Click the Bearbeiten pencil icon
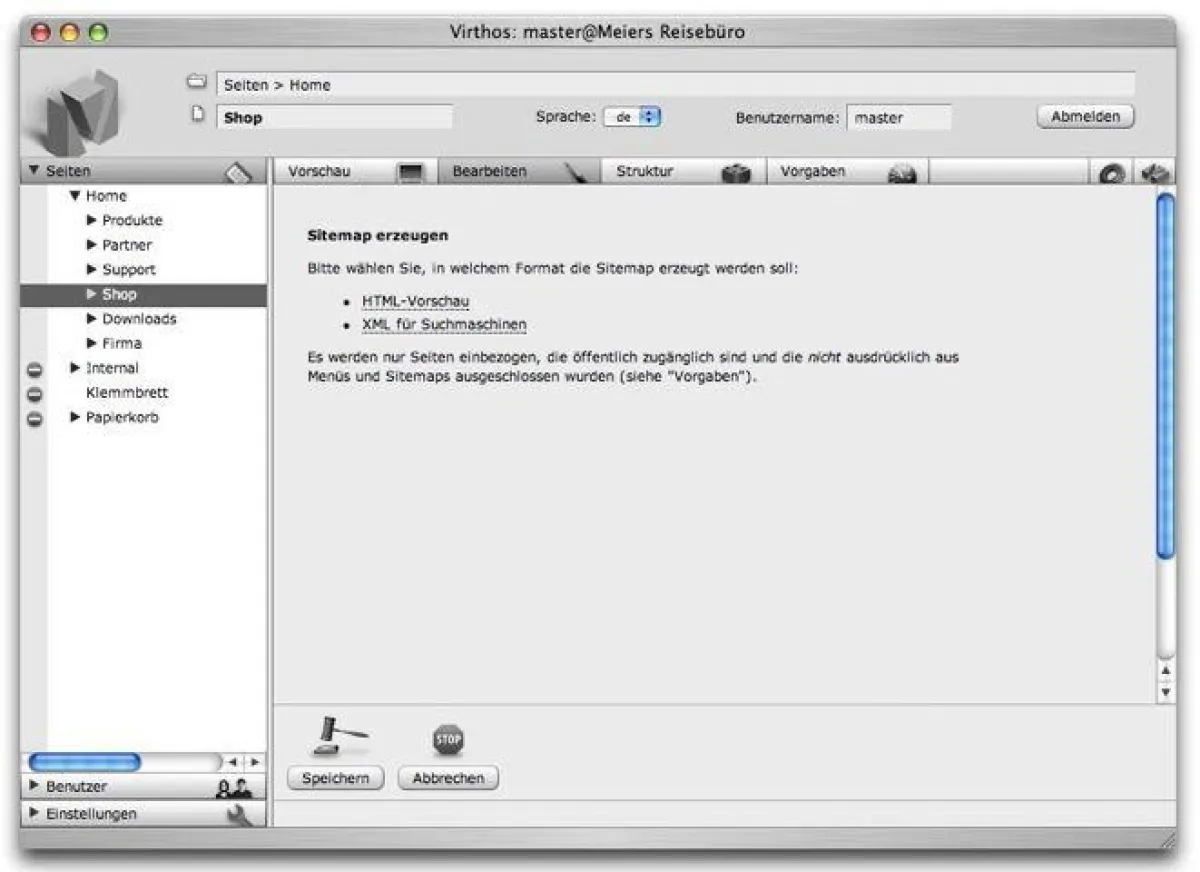This screenshot has width=1200, height=872. pos(573,171)
